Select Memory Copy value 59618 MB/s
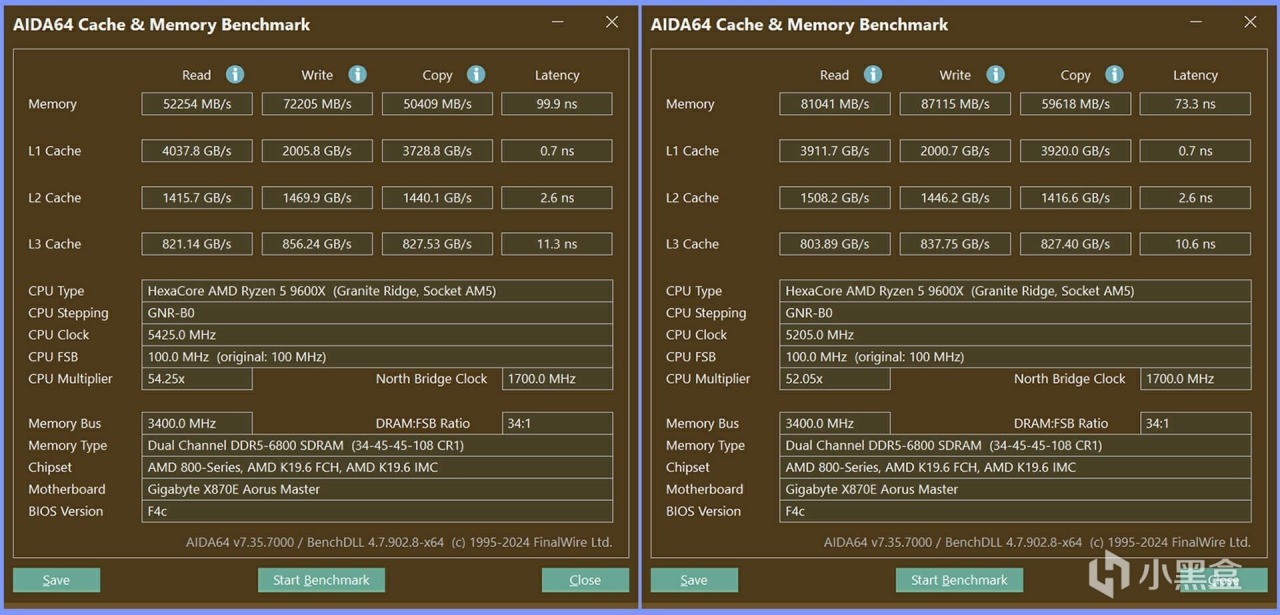Screen dimensions: 1280x615 coord(1075,104)
